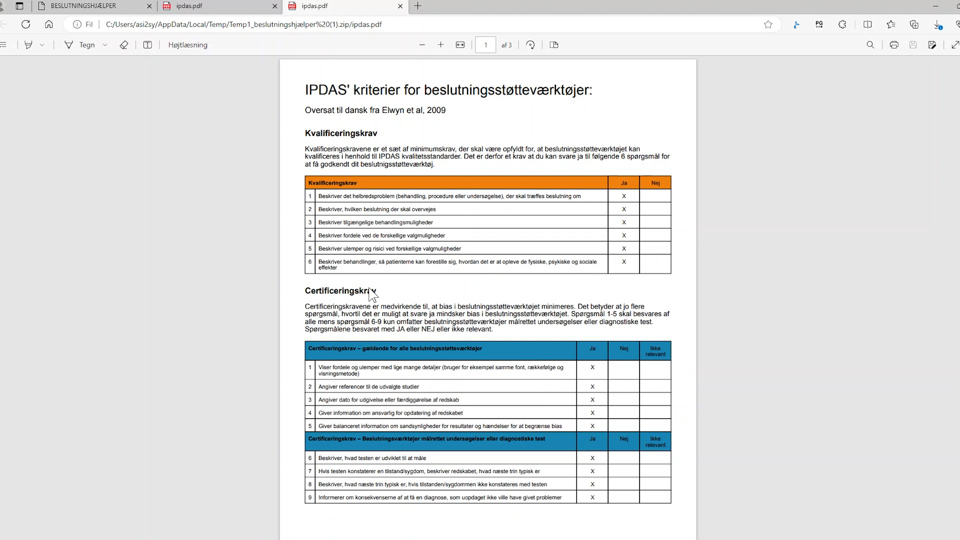Toggle the split view book icon

coord(148,45)
